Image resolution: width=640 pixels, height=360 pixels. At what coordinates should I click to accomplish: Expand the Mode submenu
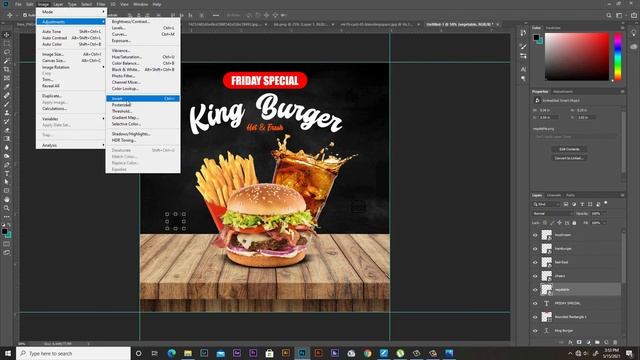coord(71,12)
